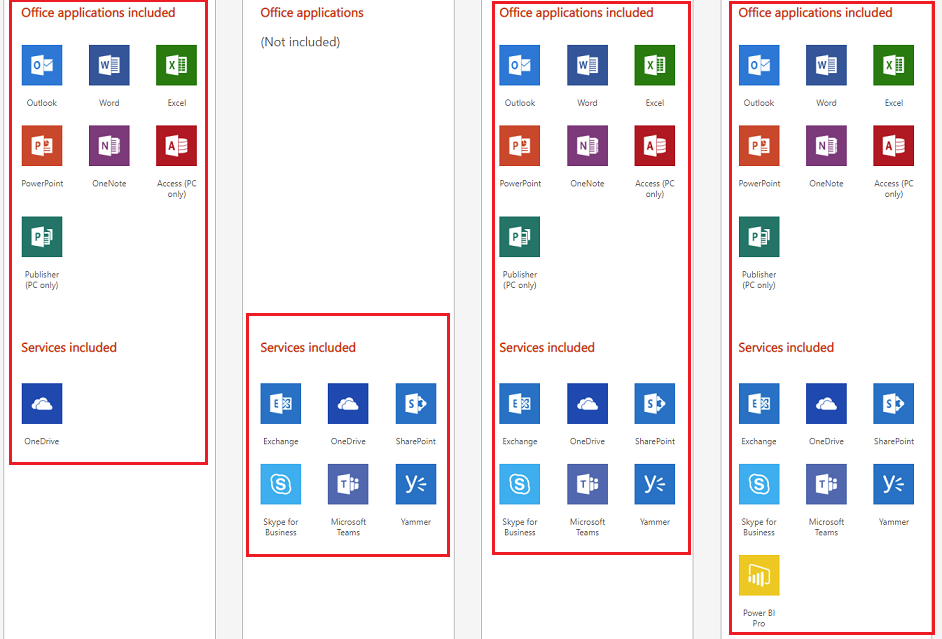Click the OneDrive icon in the fourth column
Image resolution: width=942 pixels, height=639 pixels.
tap(826, 404)
